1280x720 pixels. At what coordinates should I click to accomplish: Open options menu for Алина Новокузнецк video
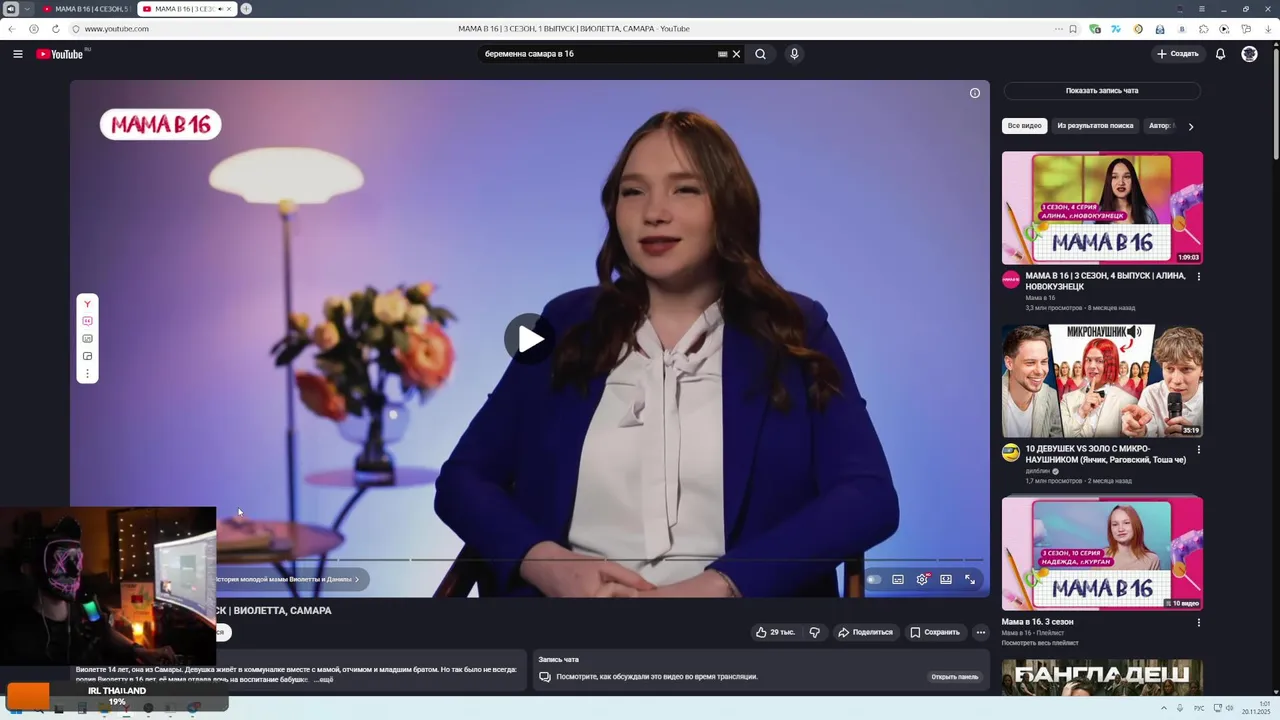[1199, 277]
